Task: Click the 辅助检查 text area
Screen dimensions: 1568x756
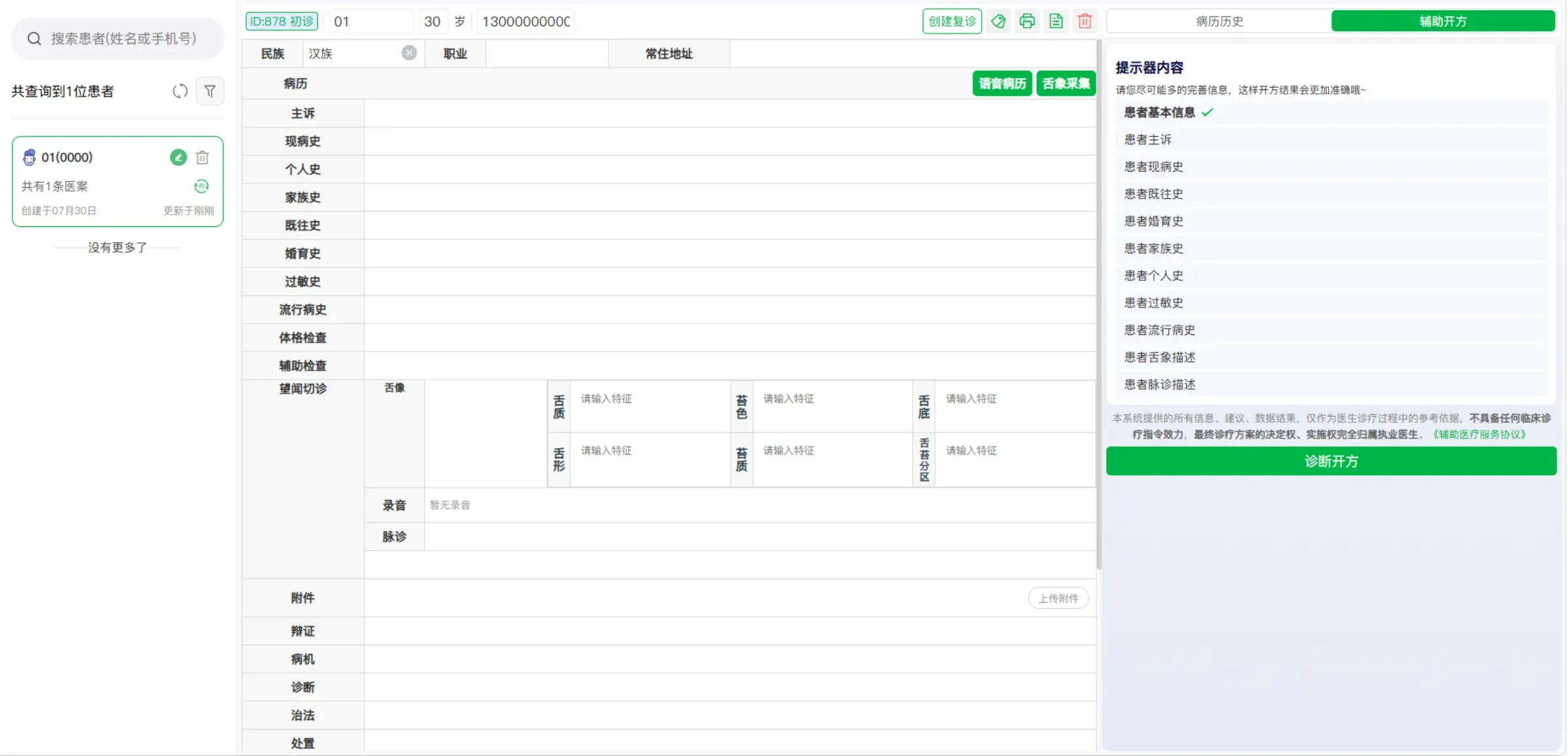Action: point(730,366)
